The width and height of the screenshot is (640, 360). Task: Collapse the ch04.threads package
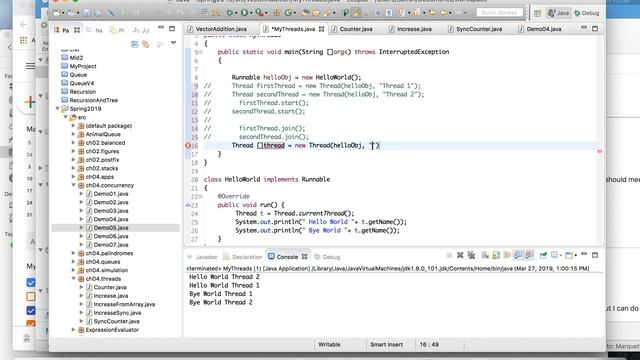coord(73,279)
